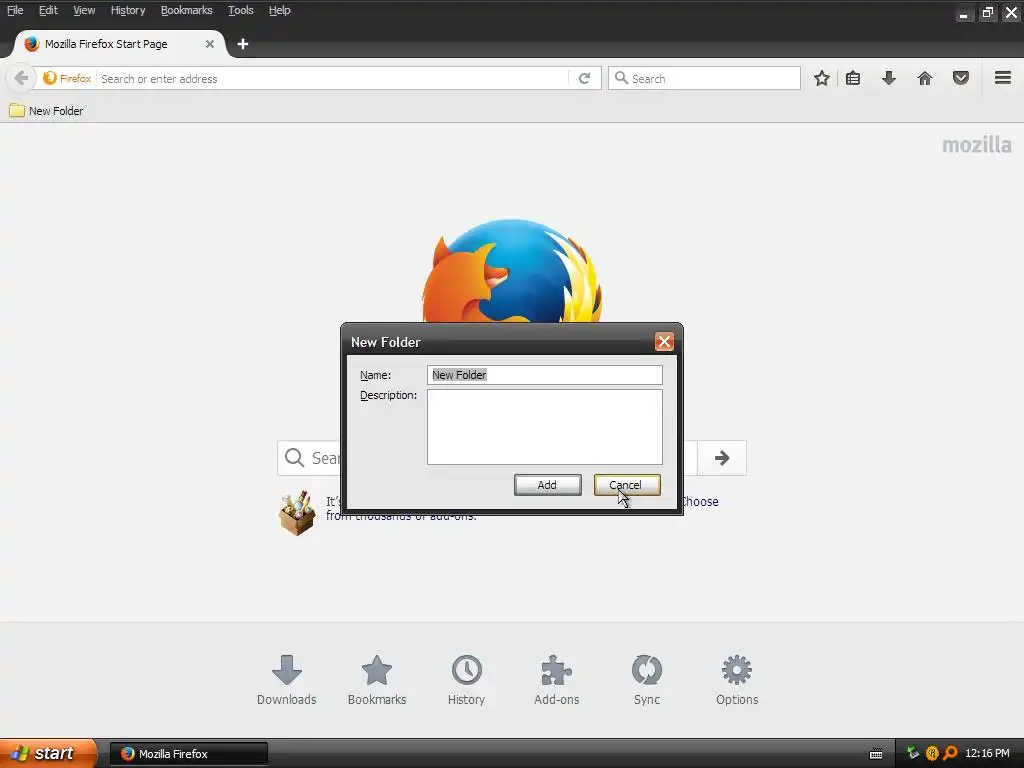Open the Pocket icon in toolbar
This screenshot has width=1024, height=768.
[x=961, y=78]
